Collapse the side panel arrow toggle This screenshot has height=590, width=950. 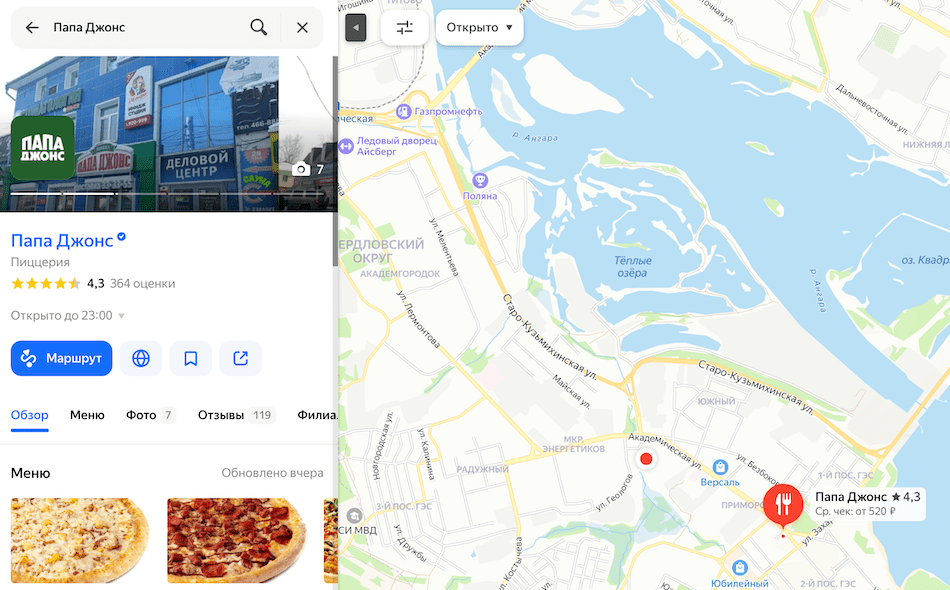point(356,27)
